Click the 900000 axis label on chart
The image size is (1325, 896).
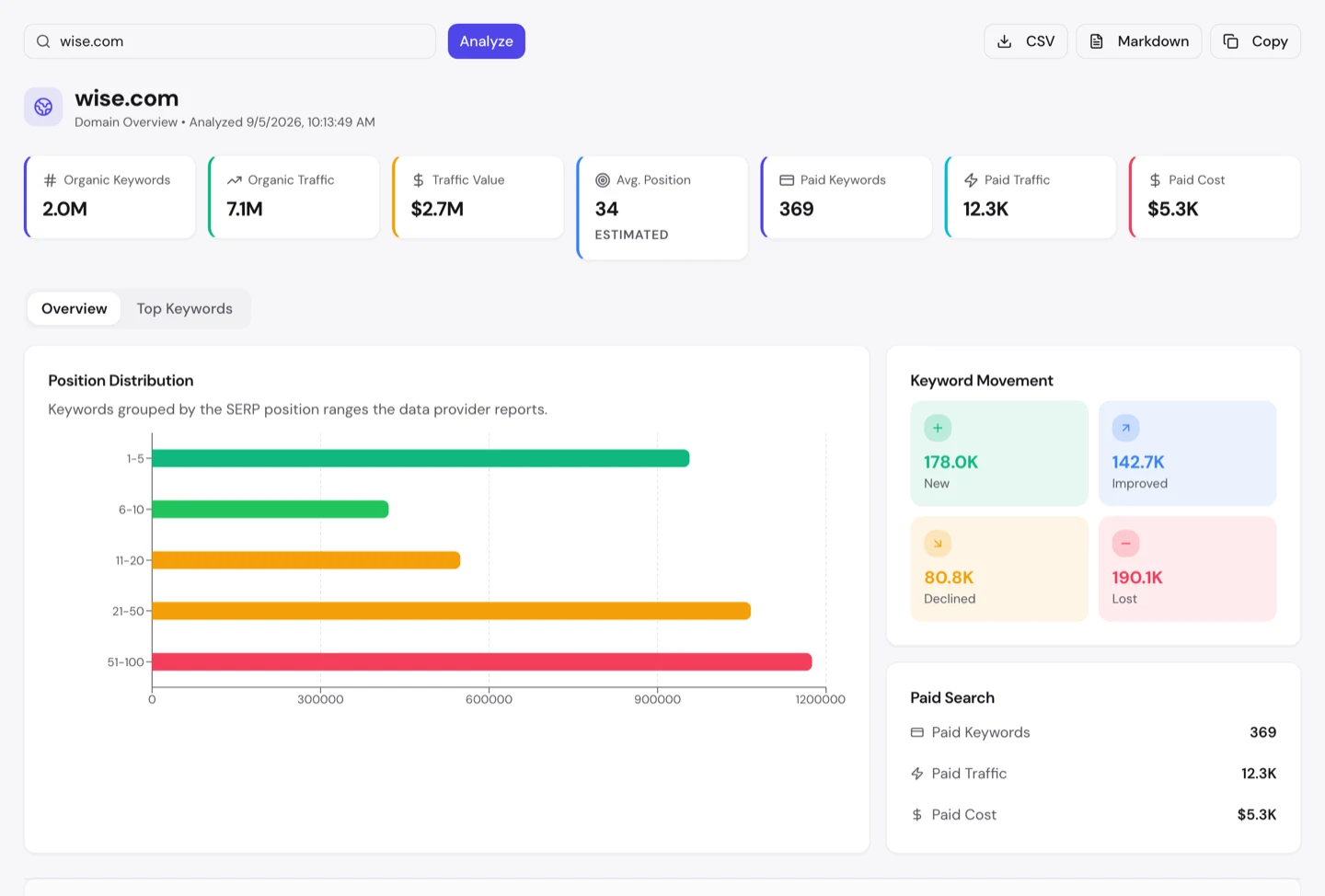click(658, 700)
